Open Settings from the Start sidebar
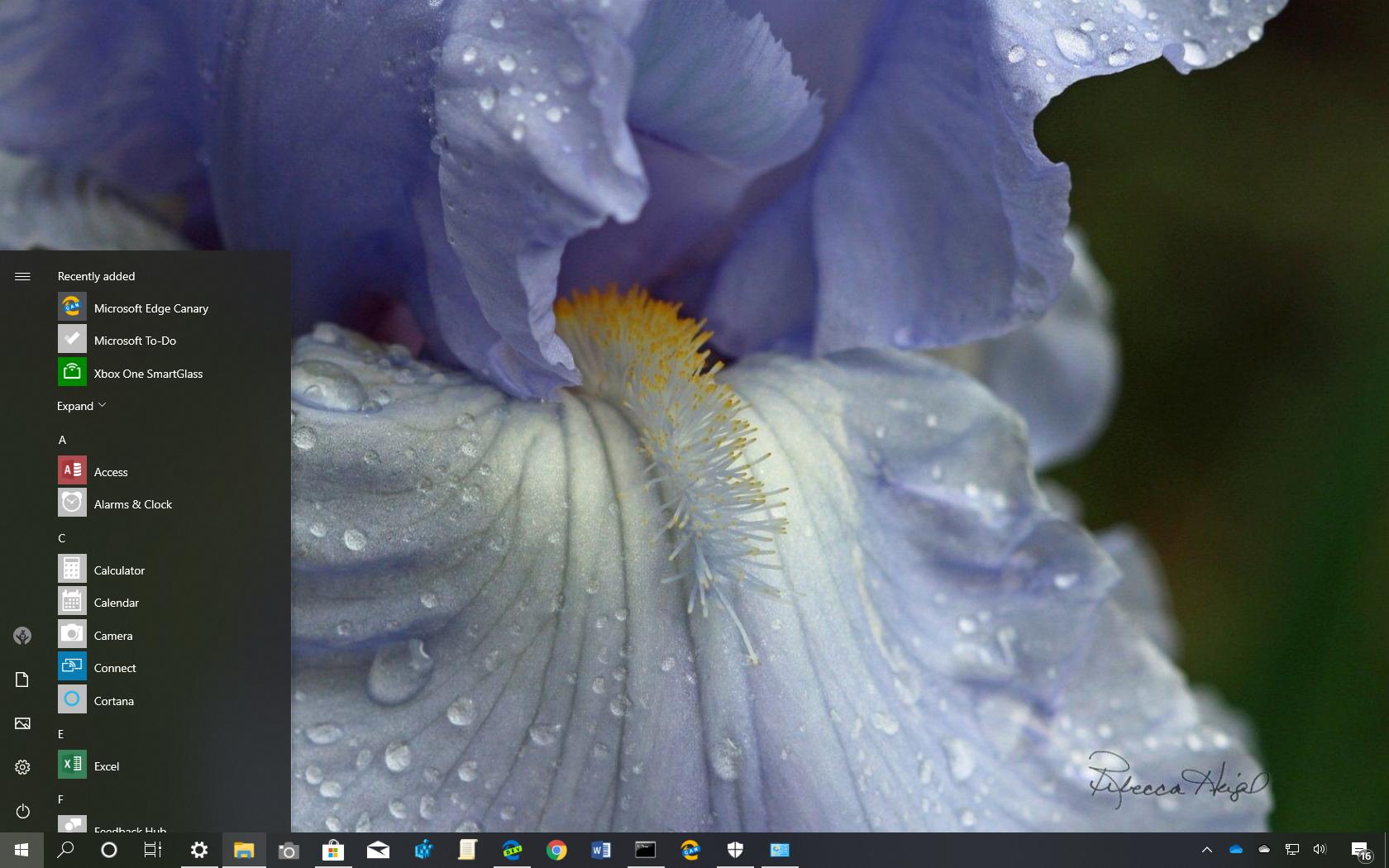1389x868 pixels. point(22,767)
